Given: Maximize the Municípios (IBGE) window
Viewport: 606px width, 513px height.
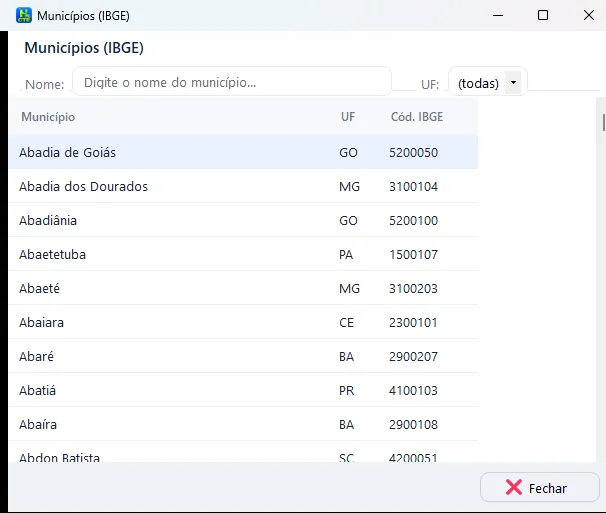Looking at the screenshot, I should [x=543, y=15].
